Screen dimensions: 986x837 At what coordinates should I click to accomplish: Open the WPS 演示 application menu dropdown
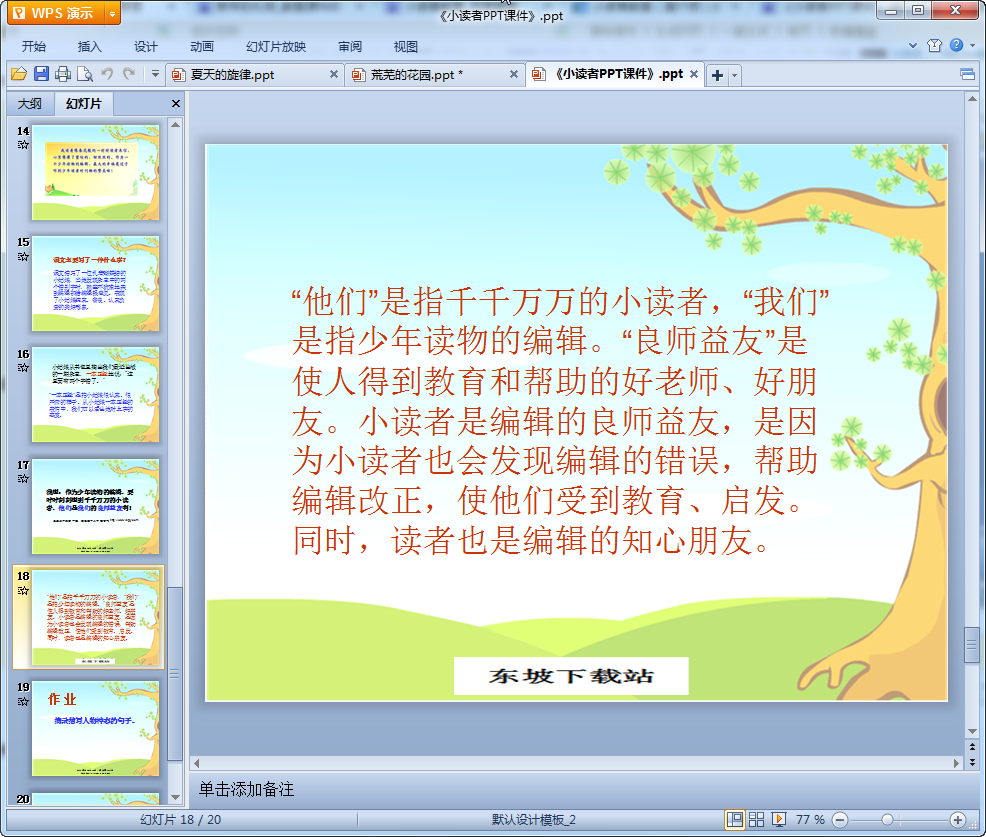pyautogui.click(x=113, y=13)
